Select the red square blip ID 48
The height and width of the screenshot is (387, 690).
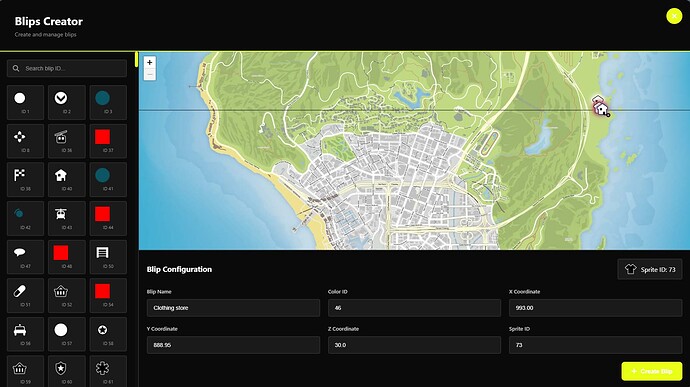(x=66, y=257)
